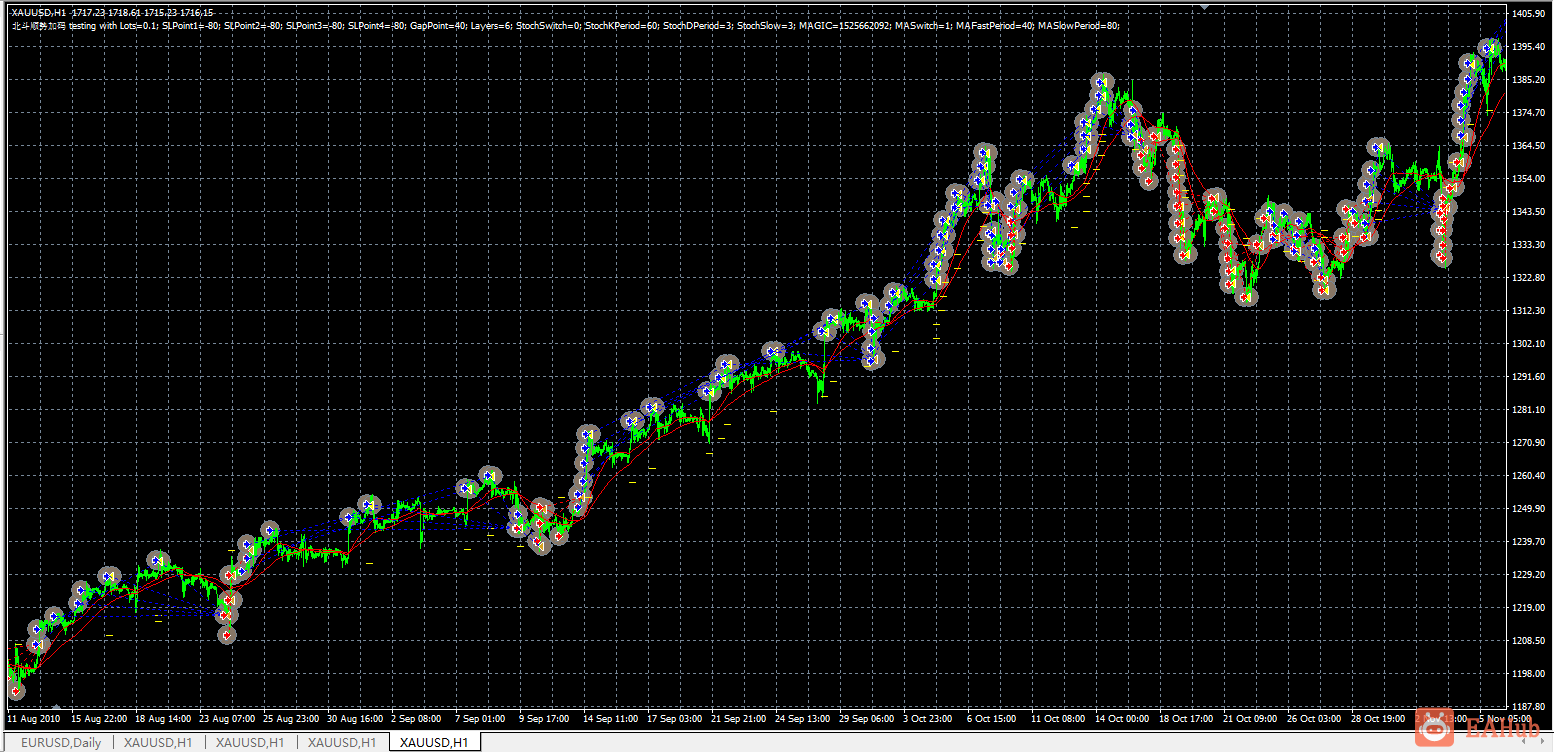Click the 1302.10 price label

coord(1531,344)
